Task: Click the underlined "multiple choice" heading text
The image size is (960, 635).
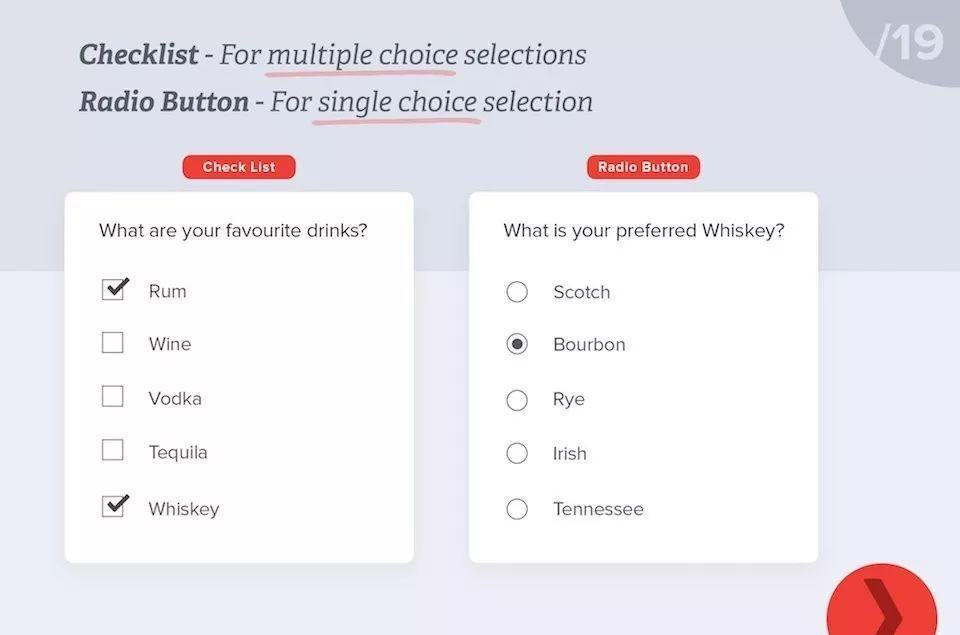Action: 361,55
